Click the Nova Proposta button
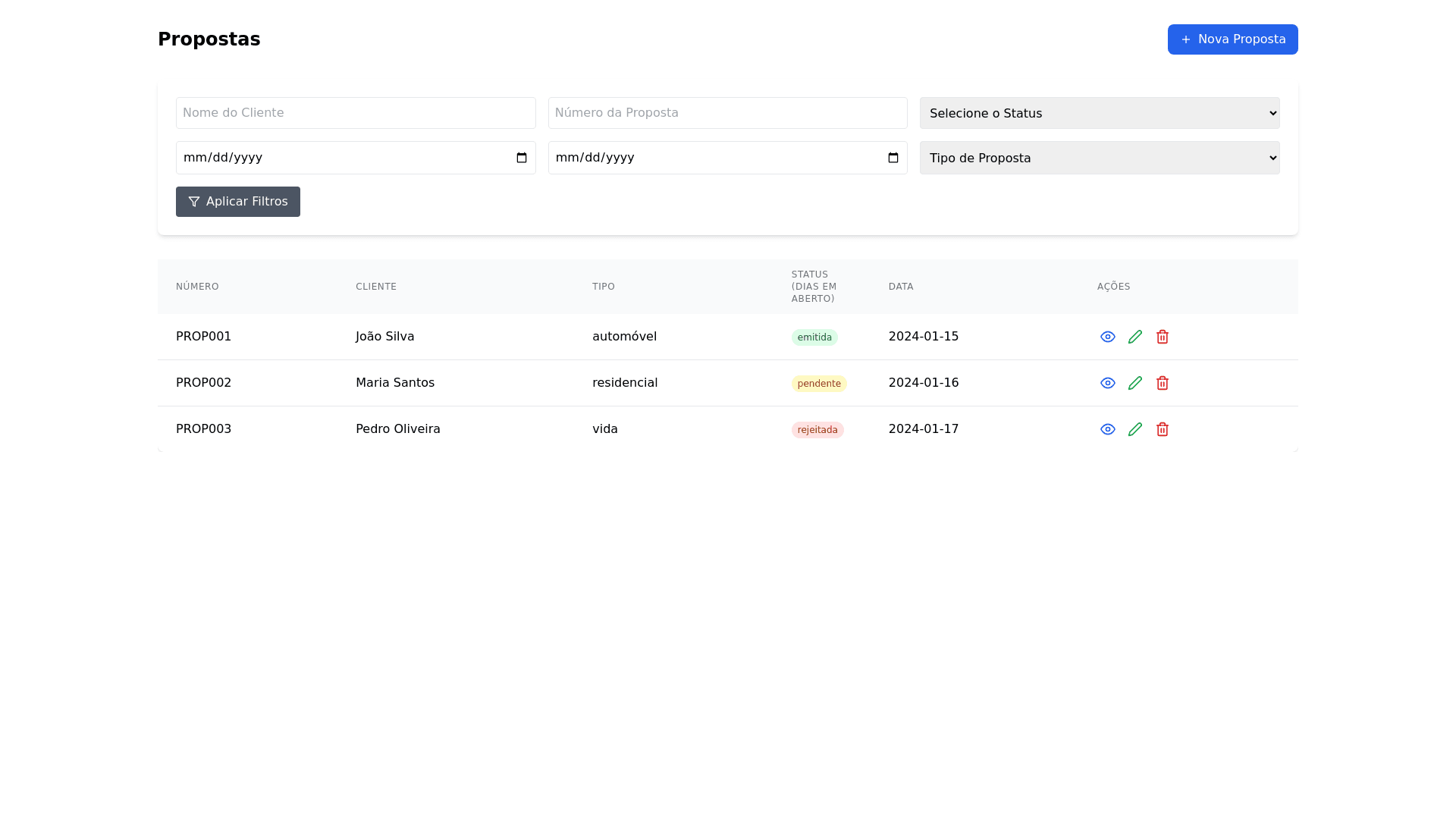The width and height of the screenshot is (1456, 819). click(x=1232, y=39)
